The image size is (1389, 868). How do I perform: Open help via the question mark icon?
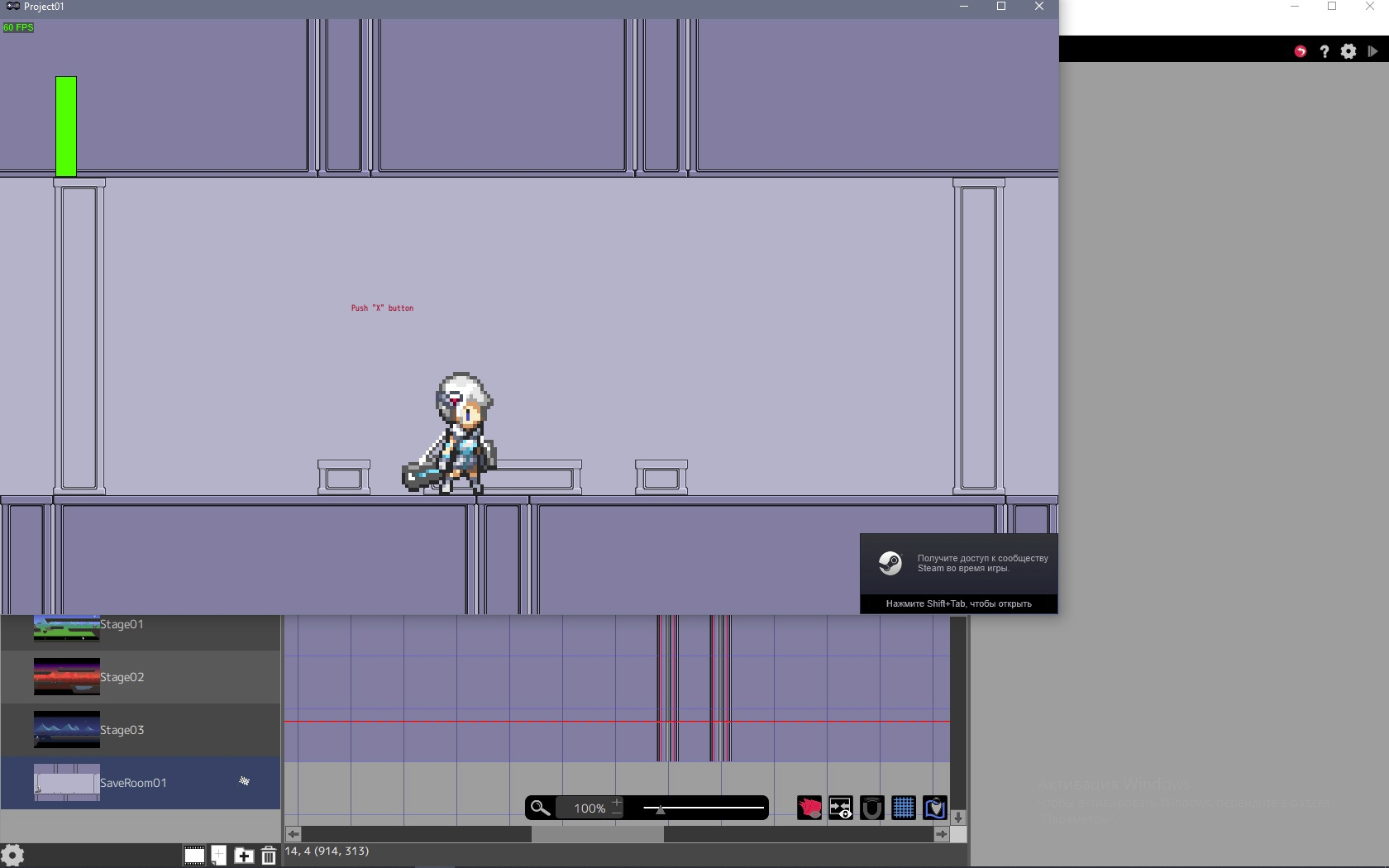(1325, 51)
